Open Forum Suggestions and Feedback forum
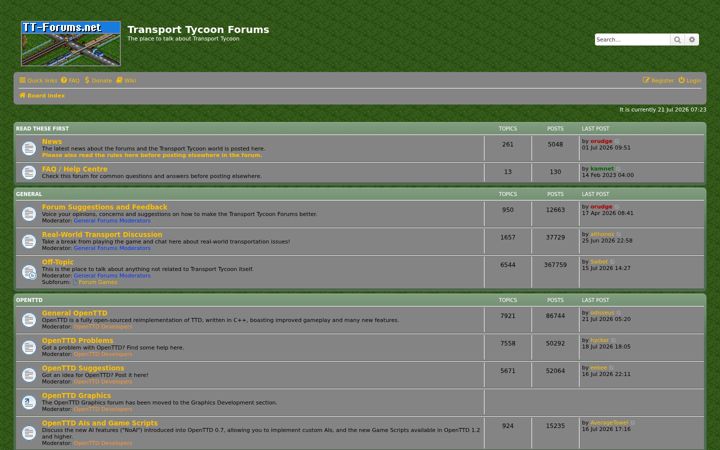This screenshot has height=450, width=720. point(105,207)
